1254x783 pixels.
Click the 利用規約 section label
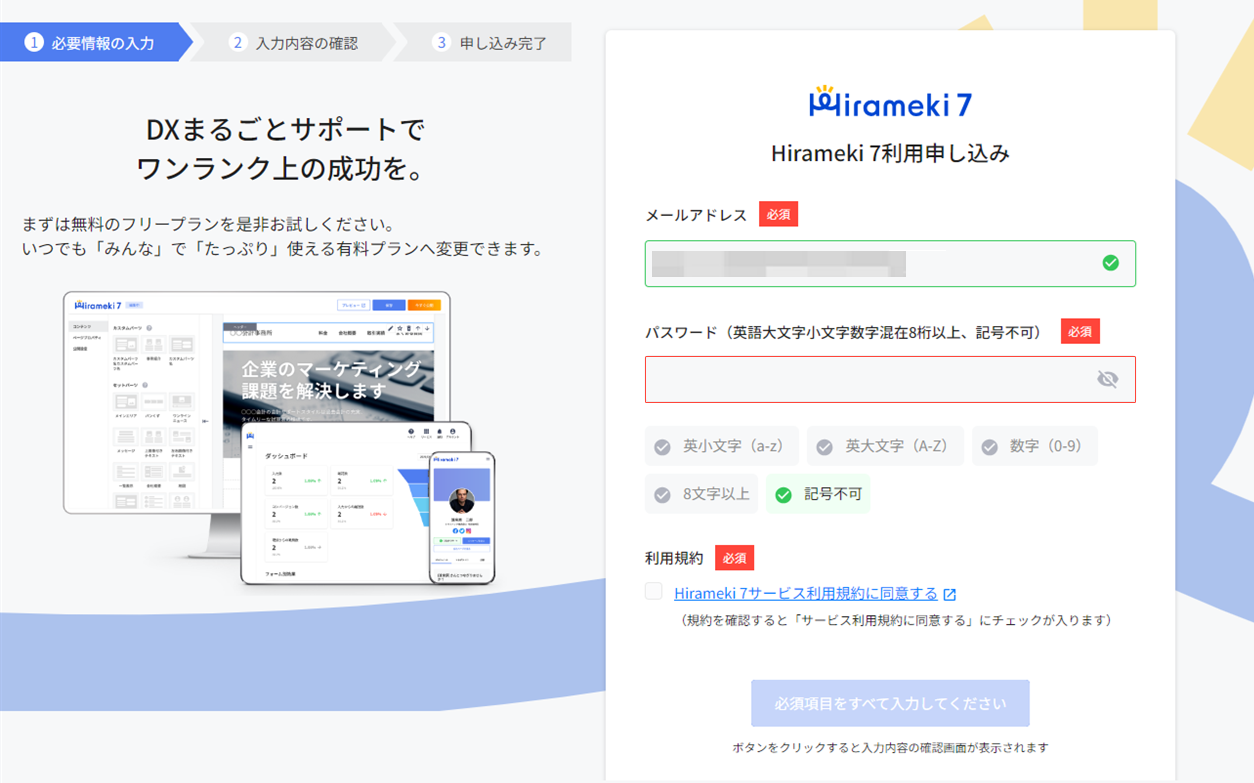[674, 558]
